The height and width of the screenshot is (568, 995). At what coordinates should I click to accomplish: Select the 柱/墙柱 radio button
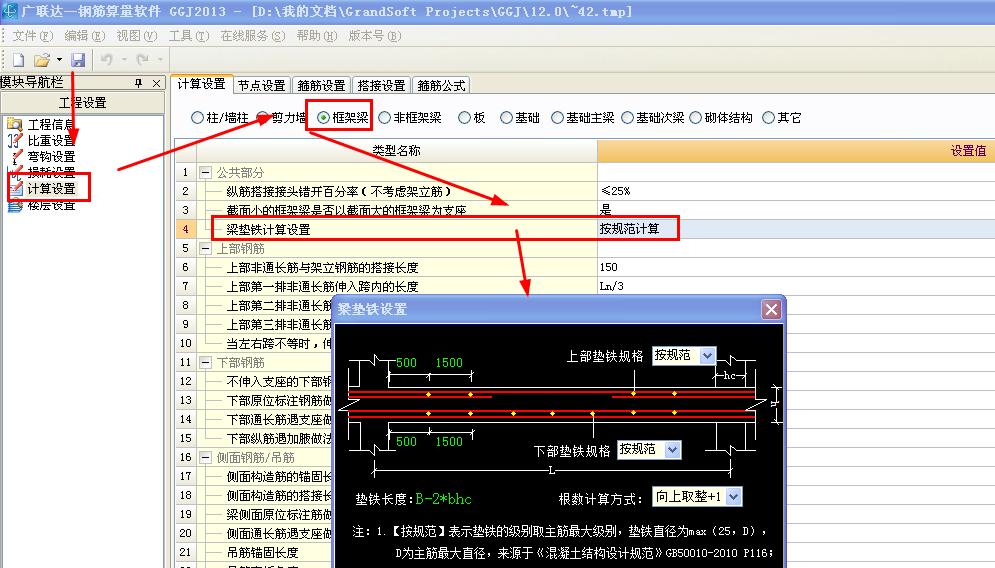197,117
